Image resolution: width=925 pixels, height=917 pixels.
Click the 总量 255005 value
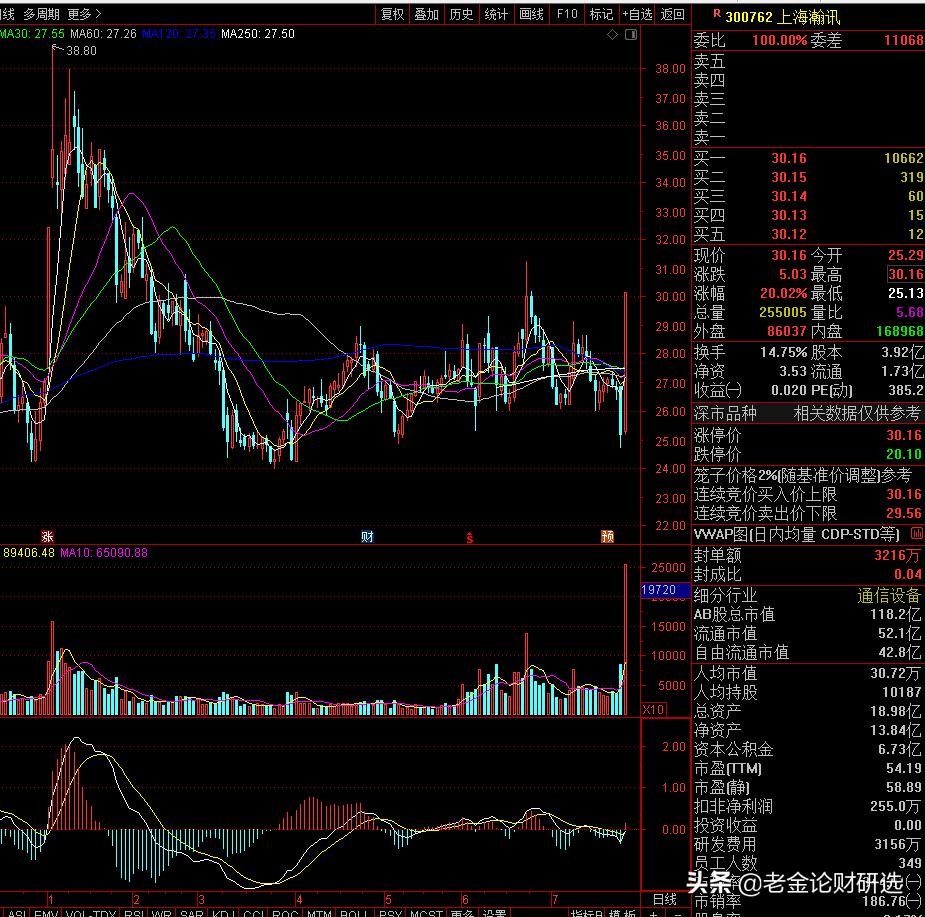[x=783, y=312]
